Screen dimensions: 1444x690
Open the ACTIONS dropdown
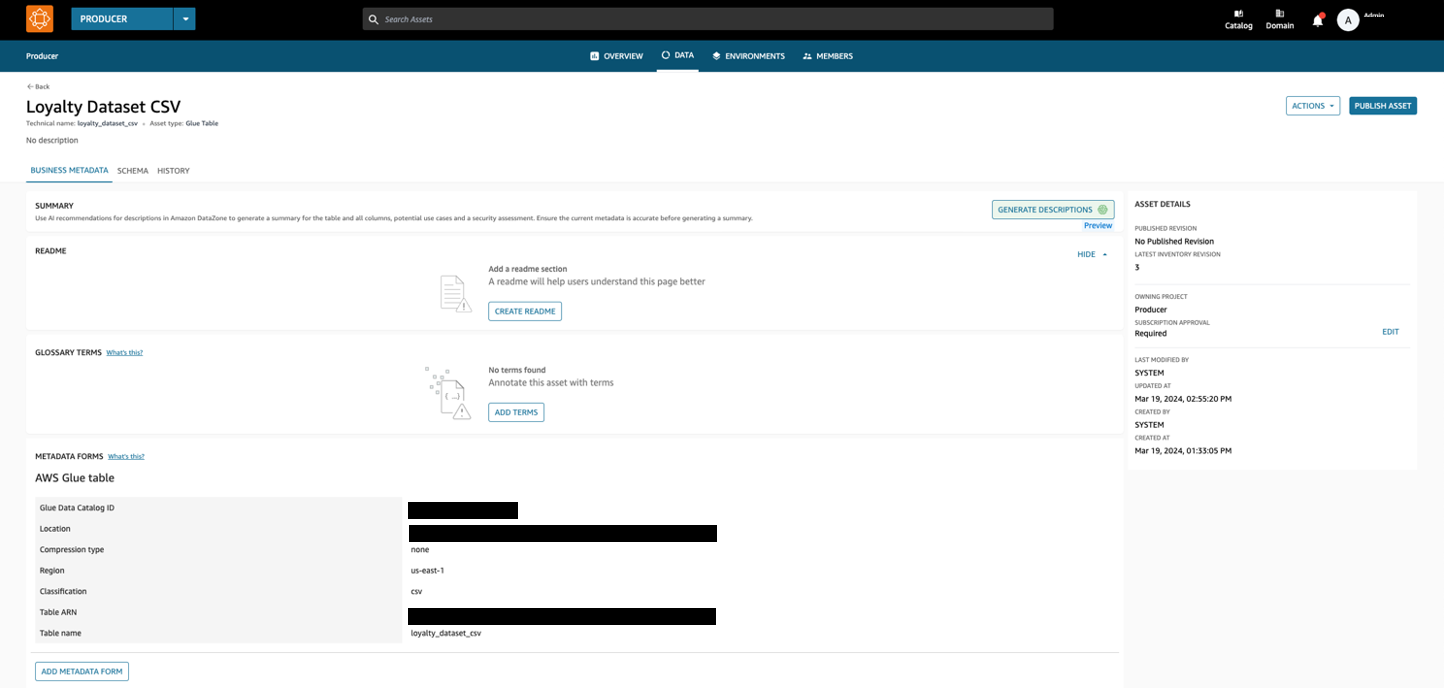(x=1312, y=106)
